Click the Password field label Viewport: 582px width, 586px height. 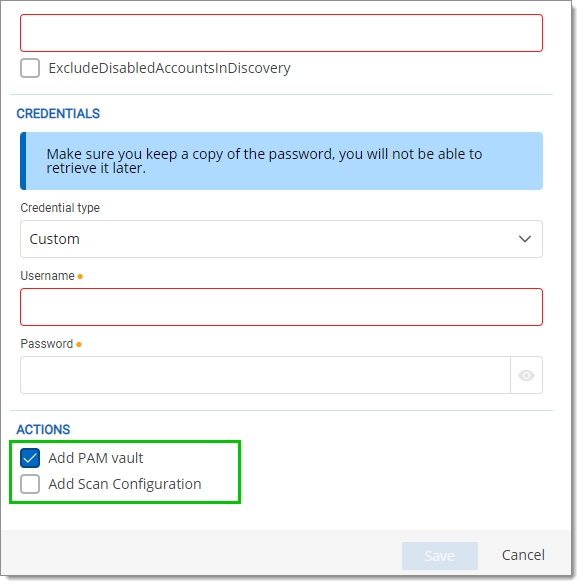pyautogui.click(x=47, y=344)
